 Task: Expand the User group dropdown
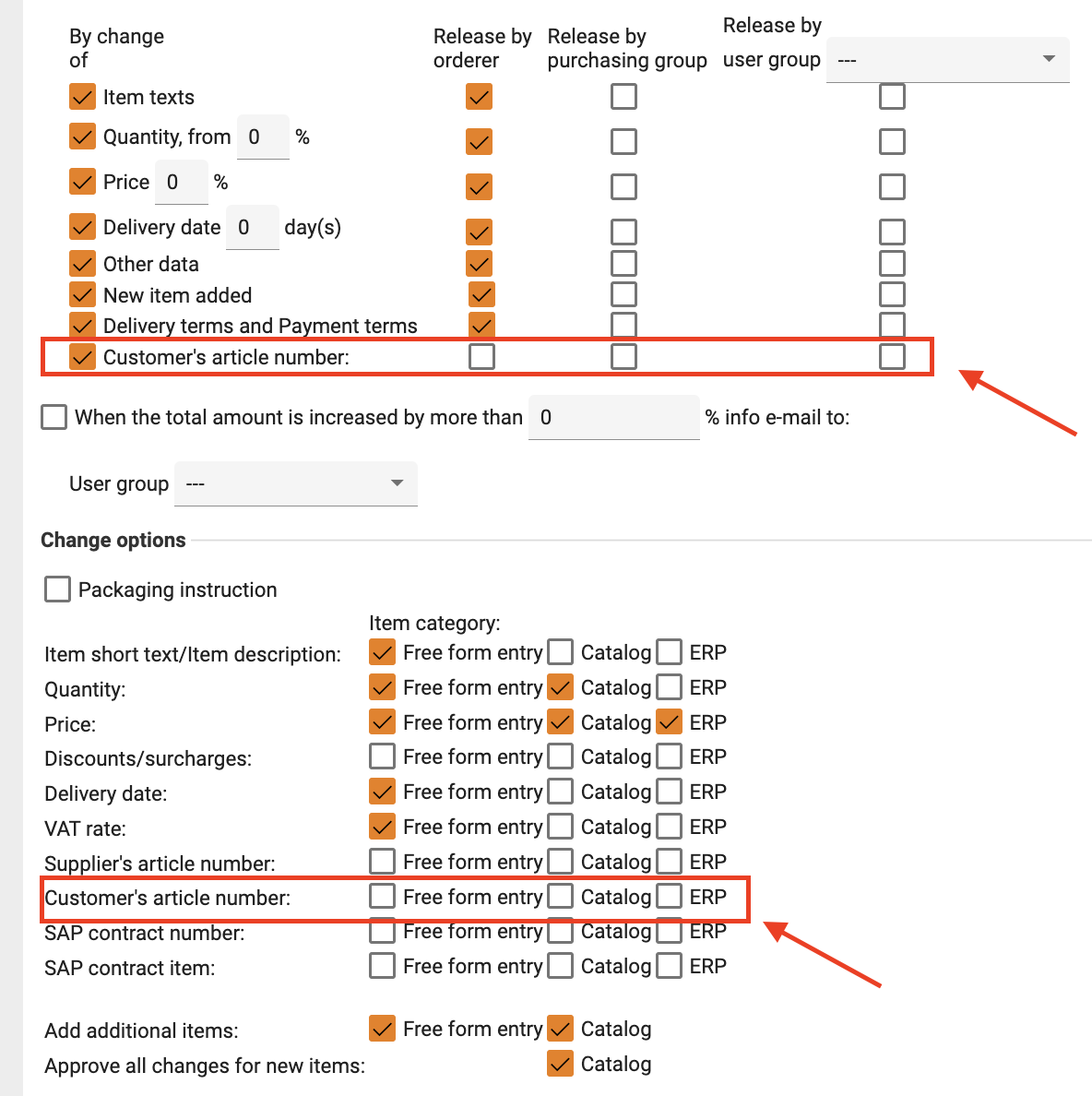pyautogui.click(x=295, y=483)
